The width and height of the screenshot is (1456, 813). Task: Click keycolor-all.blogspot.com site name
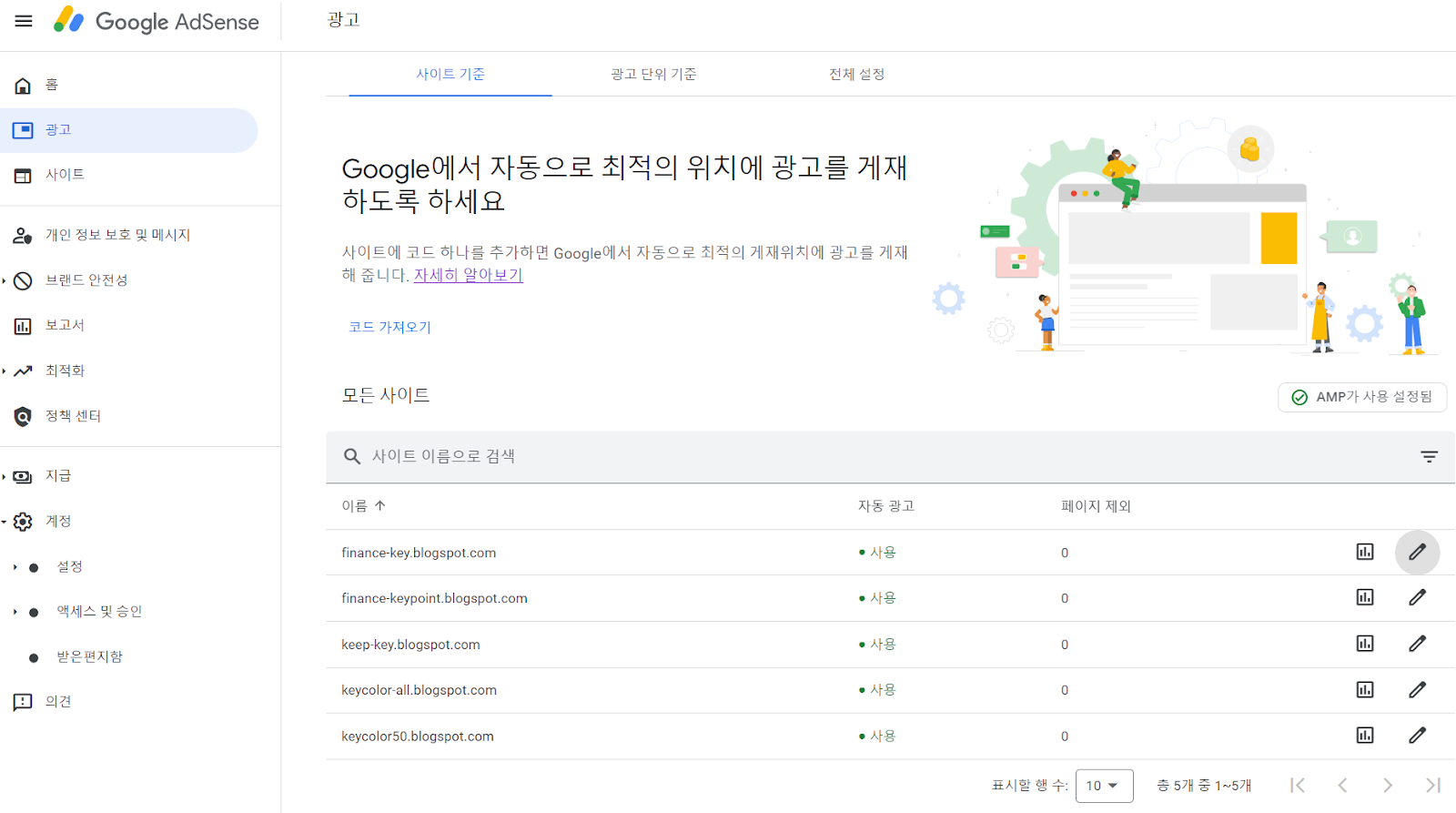tap(419, 690)
